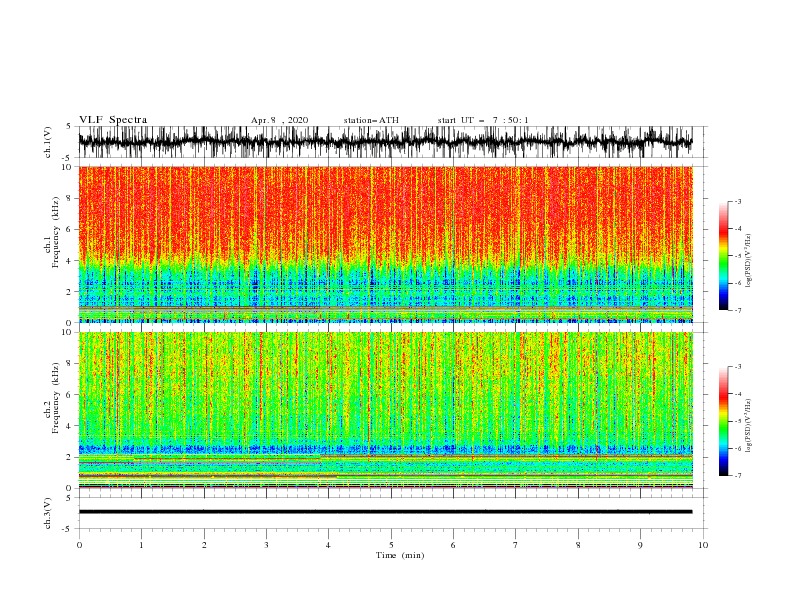
Task: Click the ch.1 color scale bar
Action: pos(723,256)
